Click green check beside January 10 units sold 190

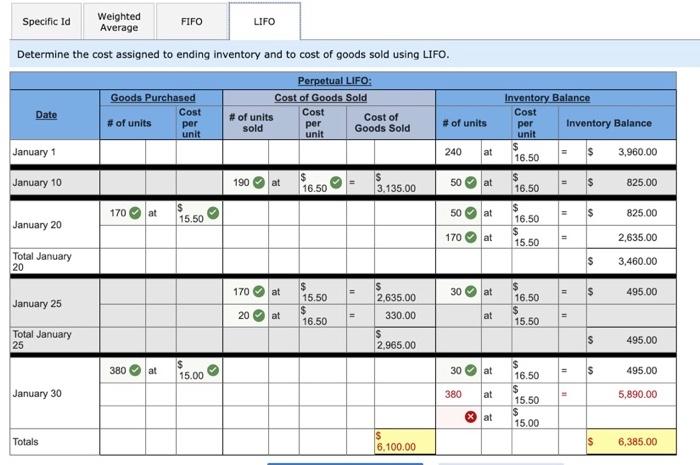tap(259, 183)
